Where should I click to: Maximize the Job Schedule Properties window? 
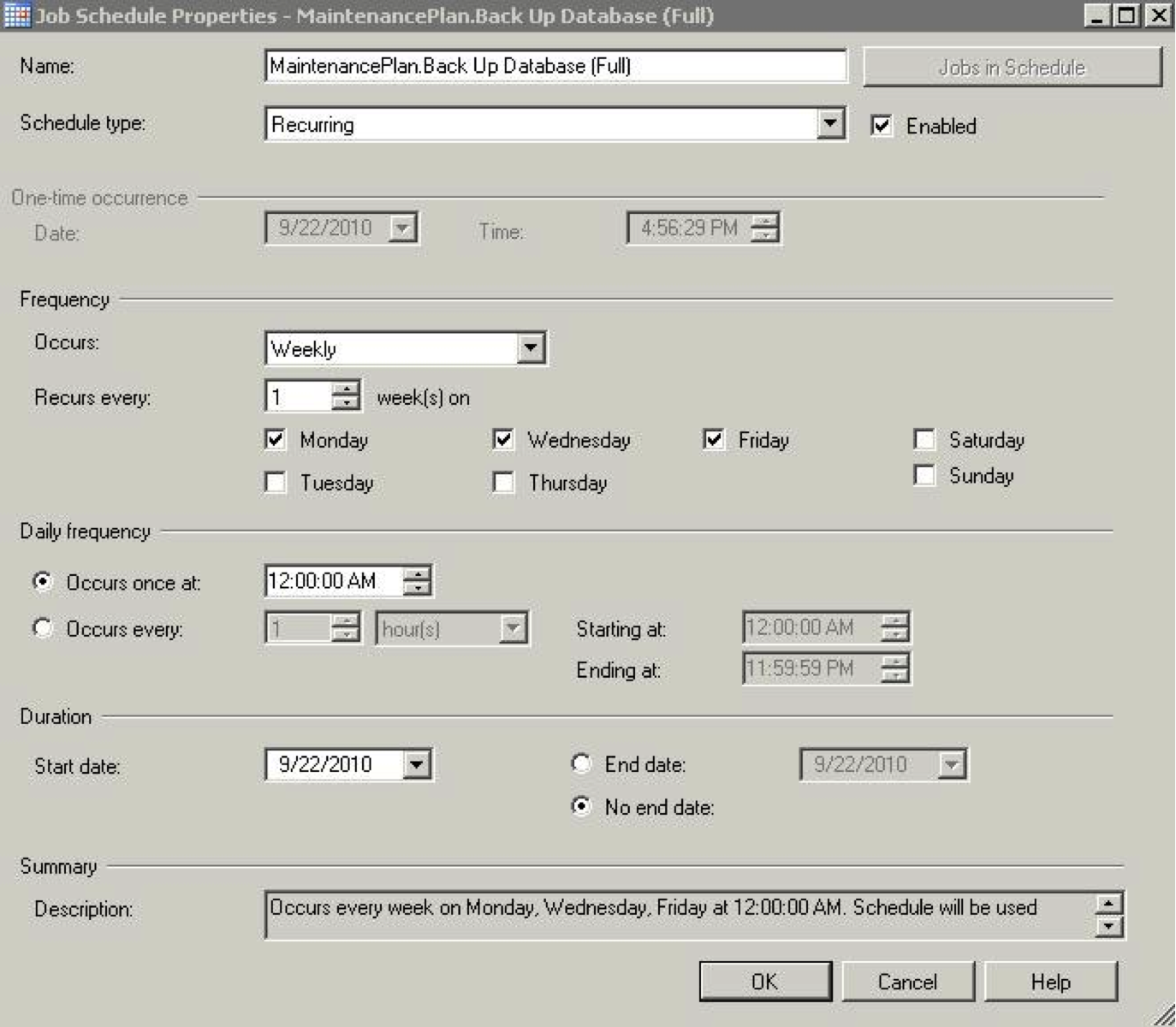coord(1127,15)
